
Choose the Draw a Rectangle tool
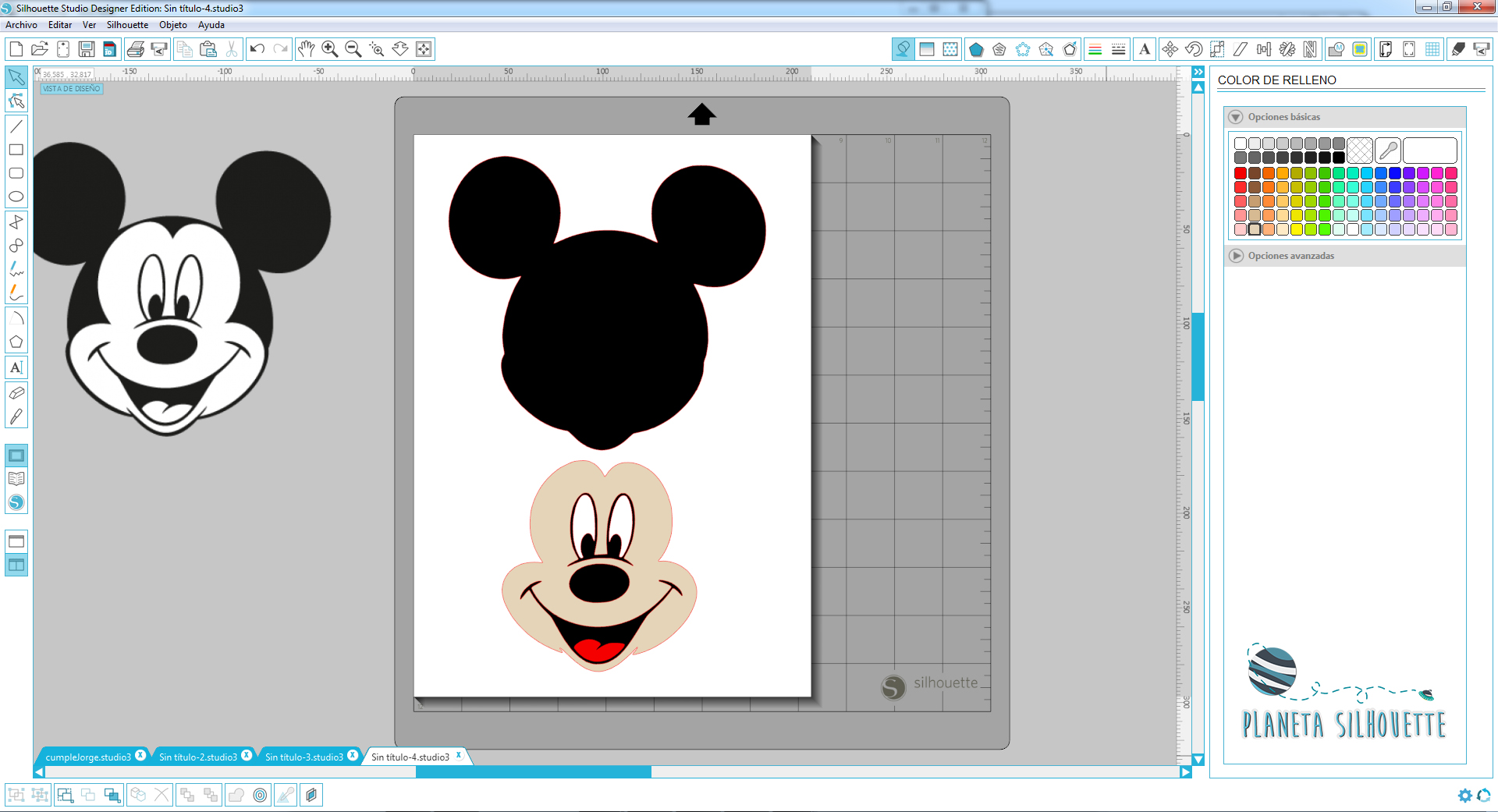[x=16, y=150]
